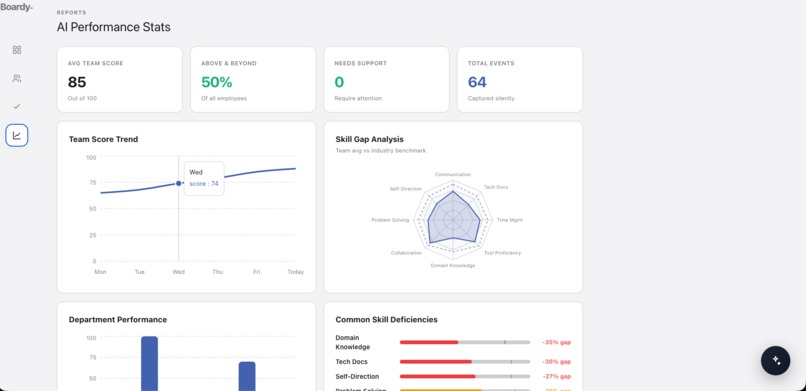806x391 pixels.
Task: Click the Domain Knowledge deficiency progress bar
Action: tap(465, 342)
